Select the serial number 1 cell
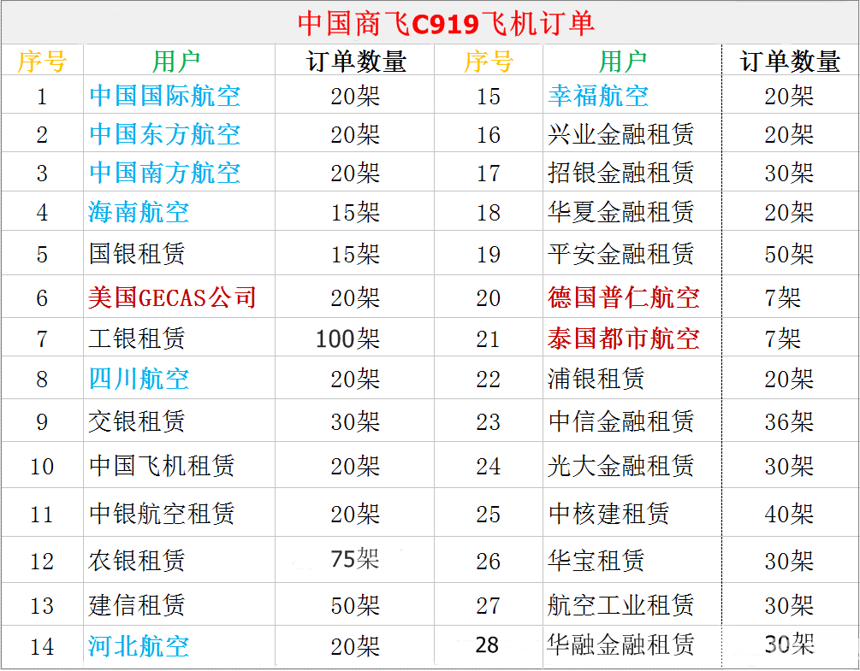Viewport: 860px width, 671px height. click(42, 95)
